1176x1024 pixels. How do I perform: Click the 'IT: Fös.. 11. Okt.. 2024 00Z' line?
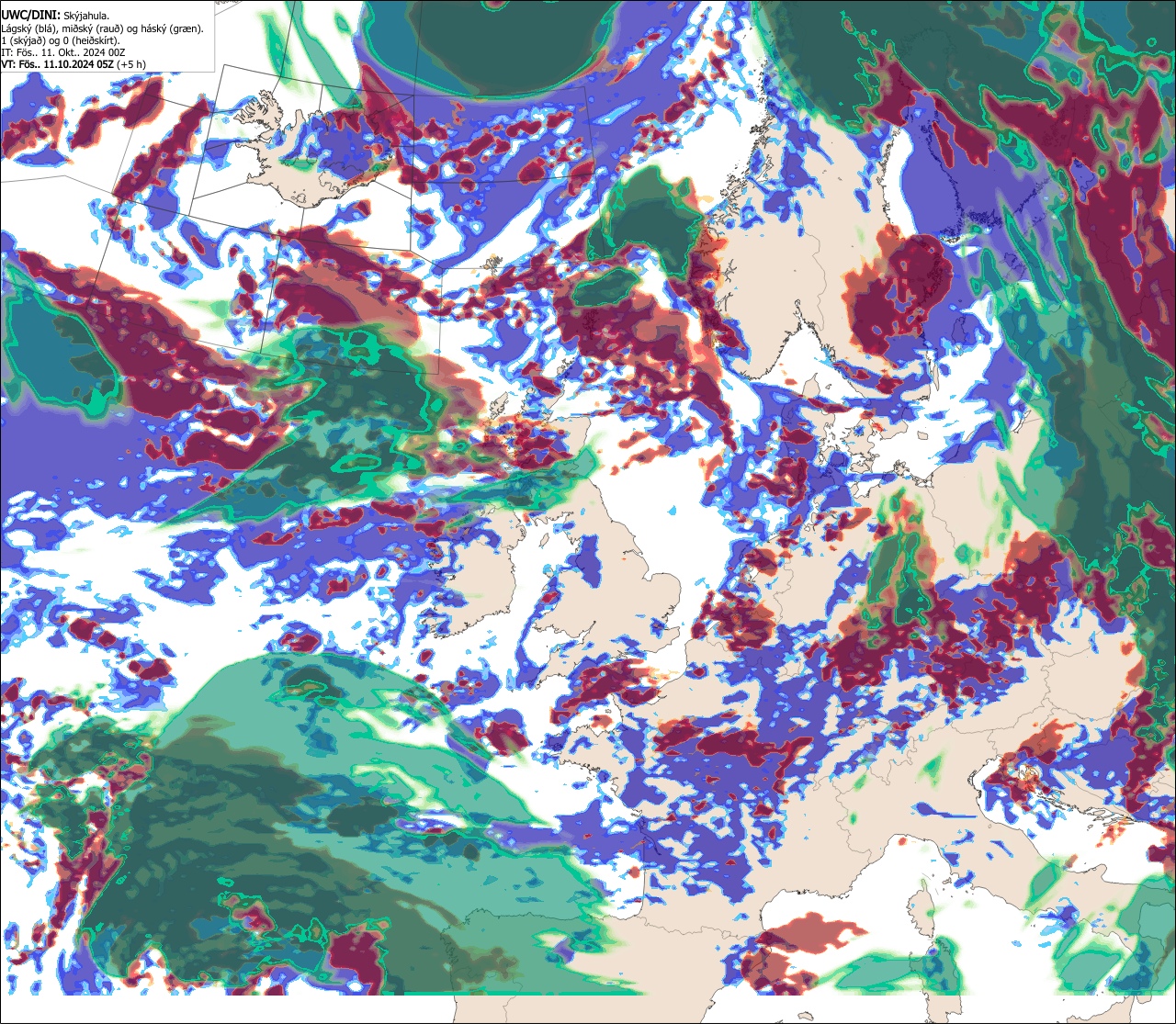pos(63,52)
